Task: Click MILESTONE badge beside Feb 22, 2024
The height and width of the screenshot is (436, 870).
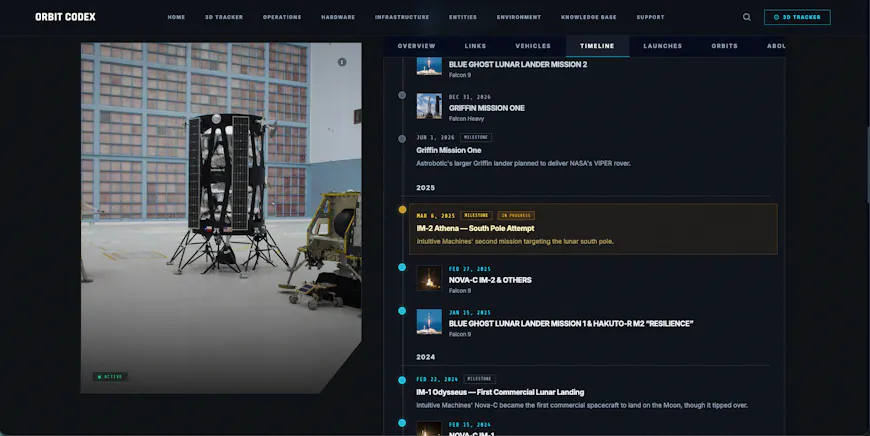Action: 479,379
